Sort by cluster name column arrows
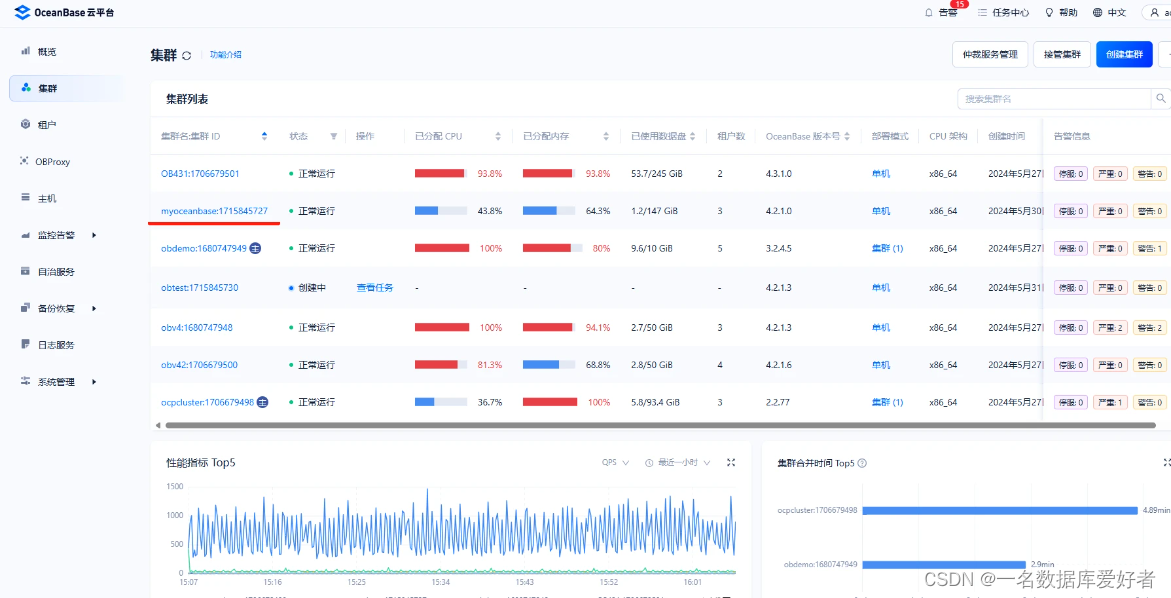Image resolution: width=1171 pixels, height=598 pixels. (x=264, y=137)
